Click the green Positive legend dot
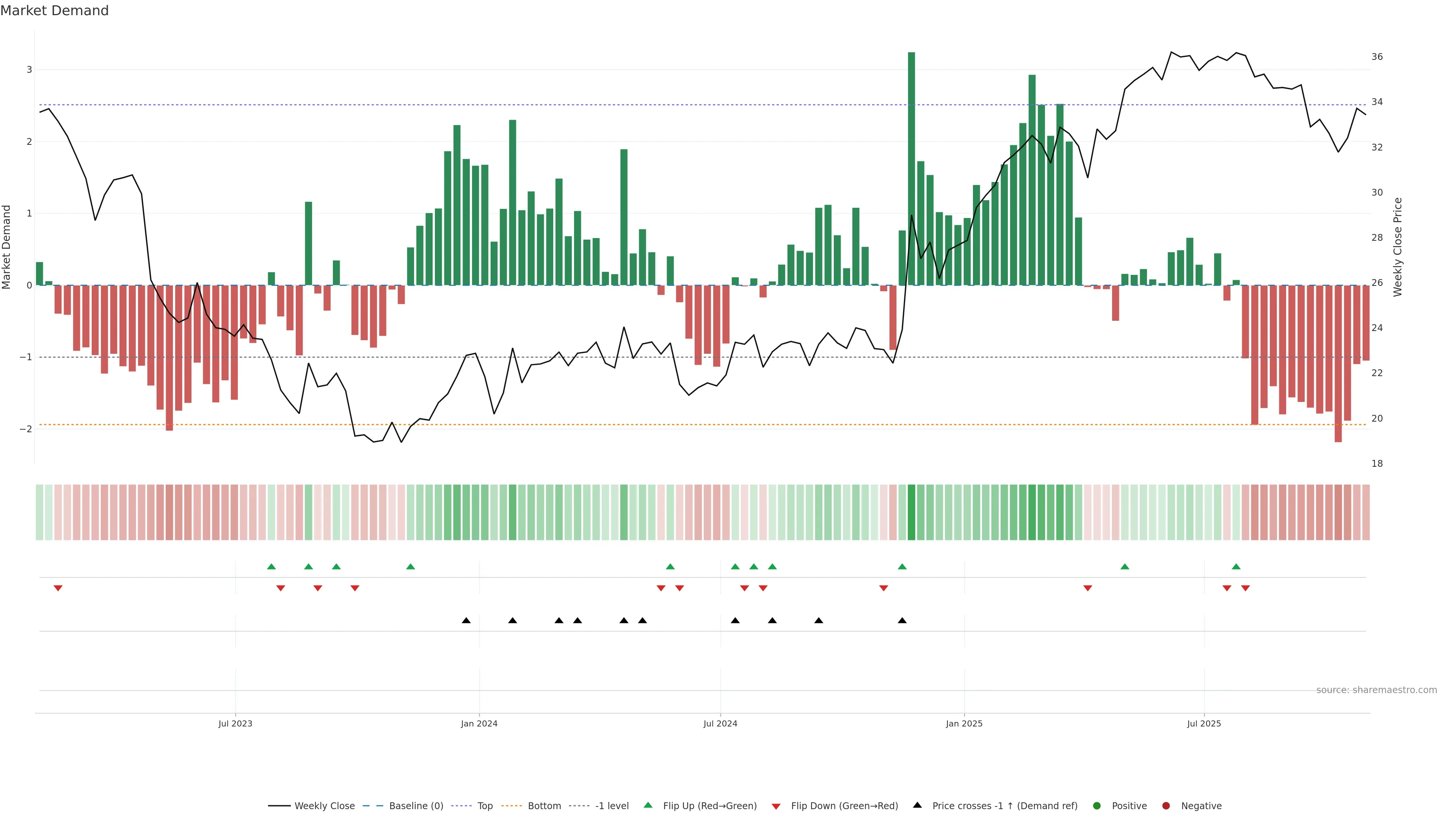This screenshot has height=819, width=1456. [1097, 806]
